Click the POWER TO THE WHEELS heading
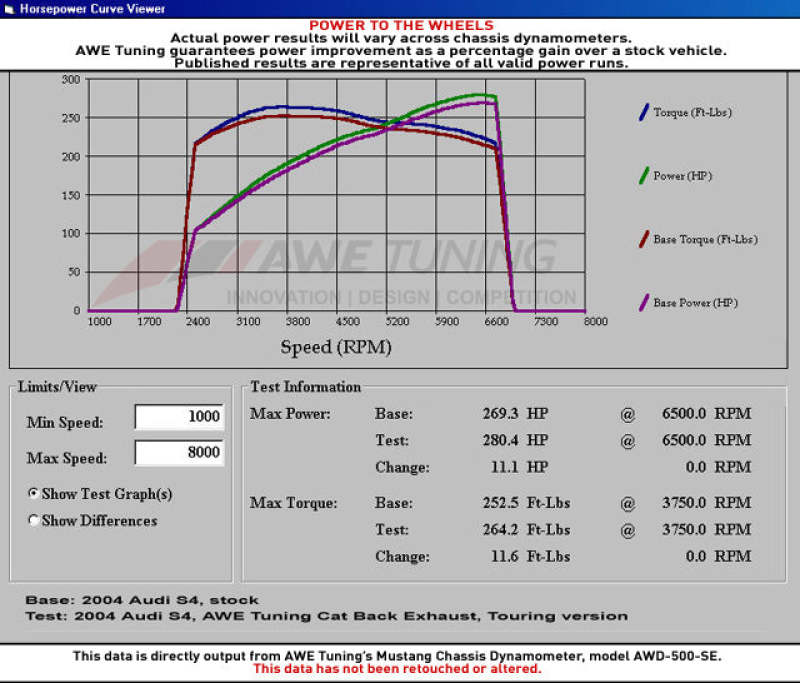 400,24
